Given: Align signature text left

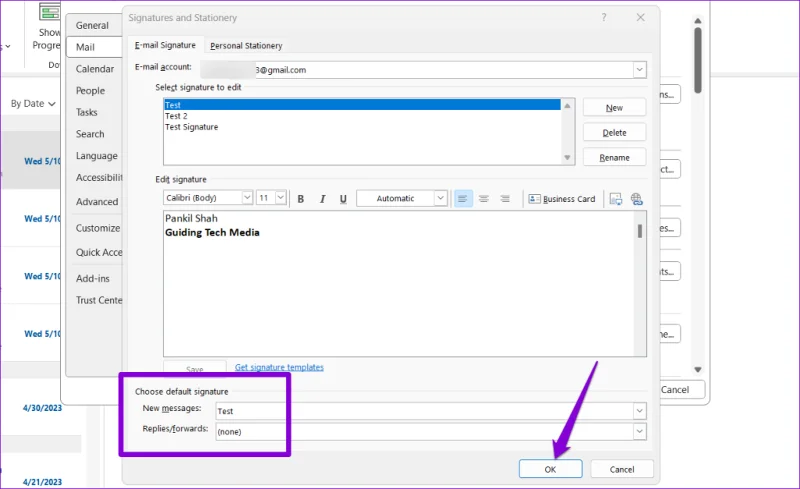Looking at the screenshot, I should (463, 199).
